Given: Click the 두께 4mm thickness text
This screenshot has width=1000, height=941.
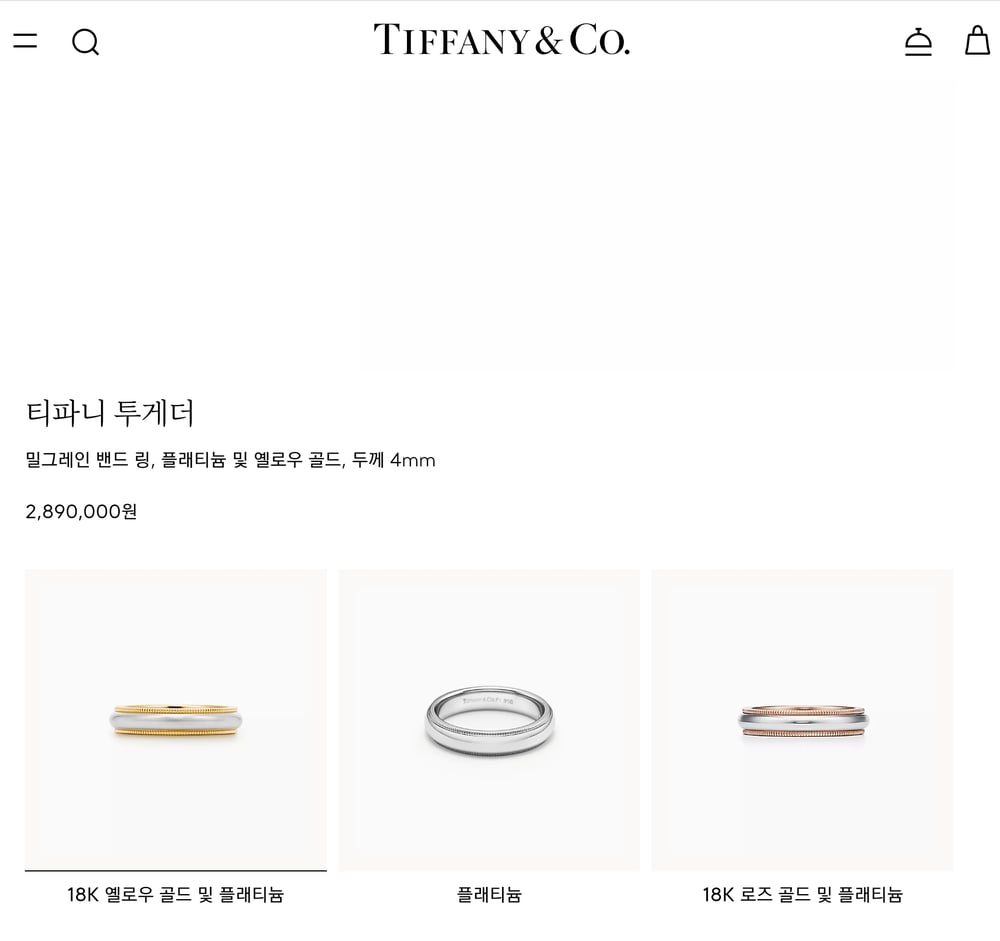Looking at the screenshot, I should point(393,459).
